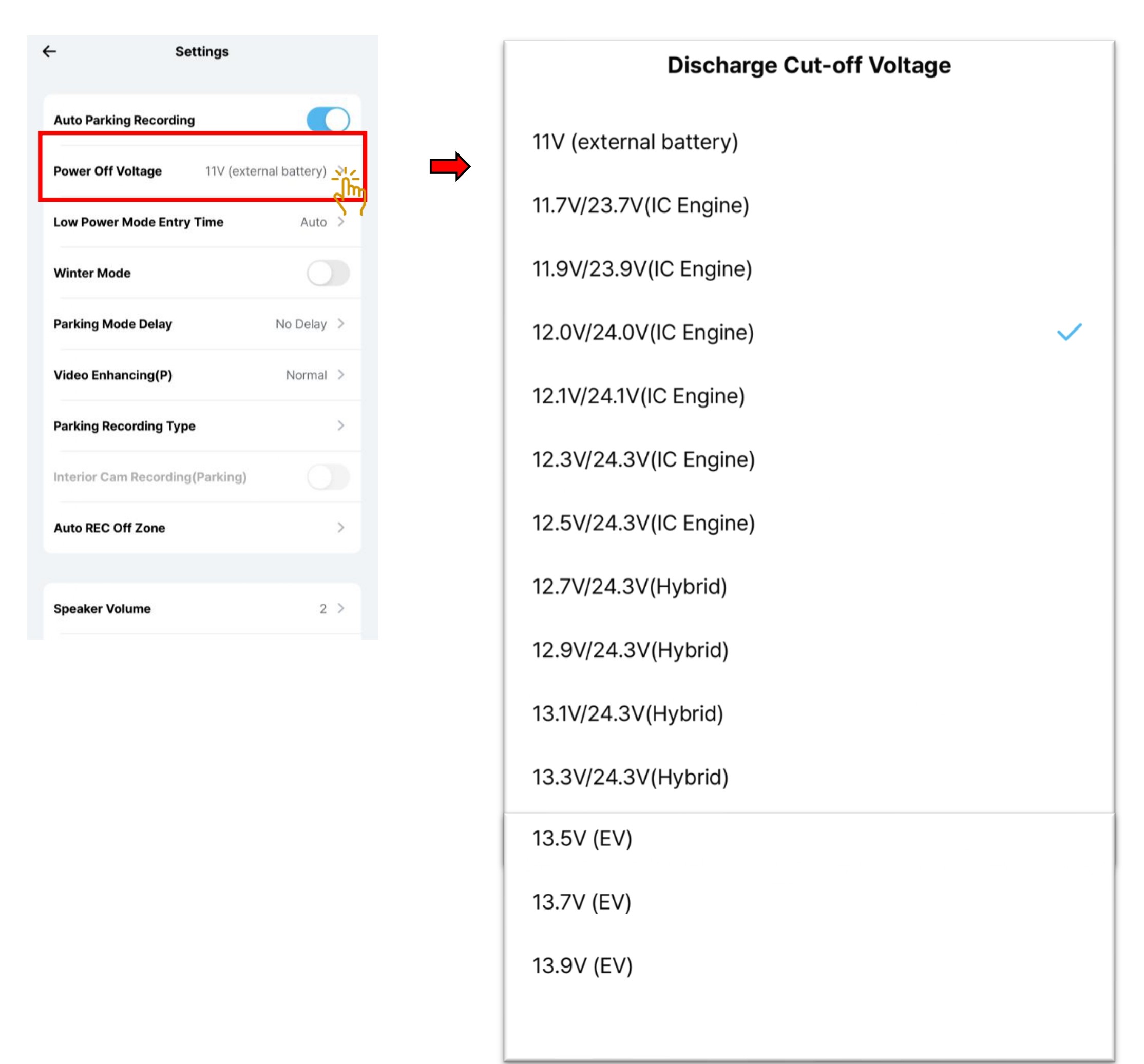Viewport: 1144px width, 1064px height.
Task: Select 13.5V (EV) cut-off voltage
Action: click(582, 839)
